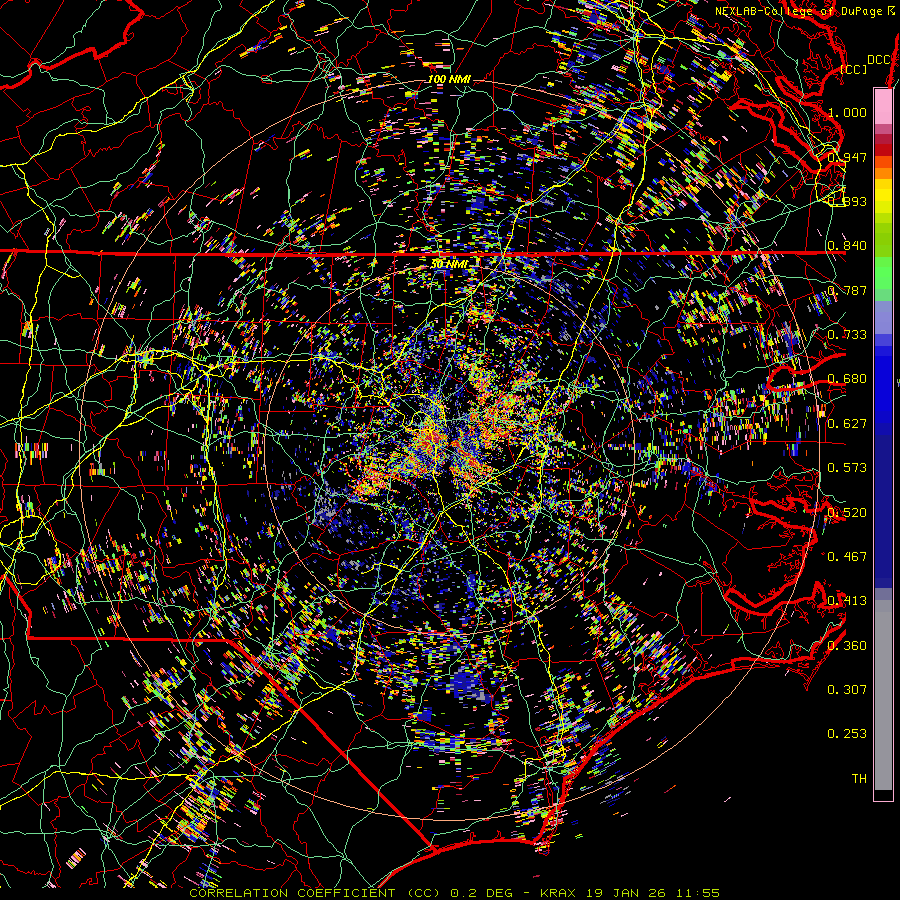Image resolution: width=900 pixels, height=900 pixels.
Task: Click the 0.253 scale value
Action: [x=847, y=734]
